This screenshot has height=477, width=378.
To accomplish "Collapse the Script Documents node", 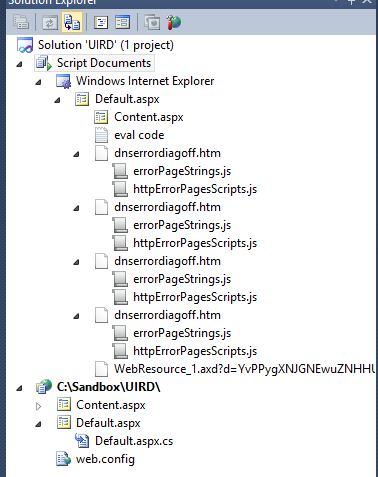I will 20,64.
